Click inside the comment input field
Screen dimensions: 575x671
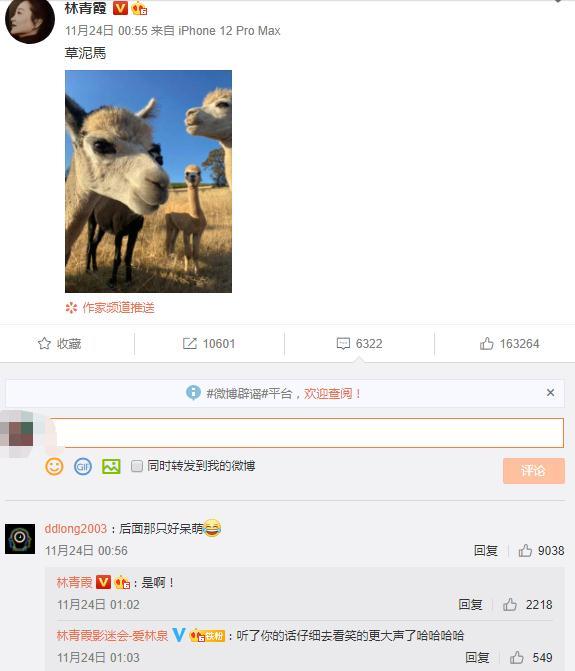[x=307, y=433]
